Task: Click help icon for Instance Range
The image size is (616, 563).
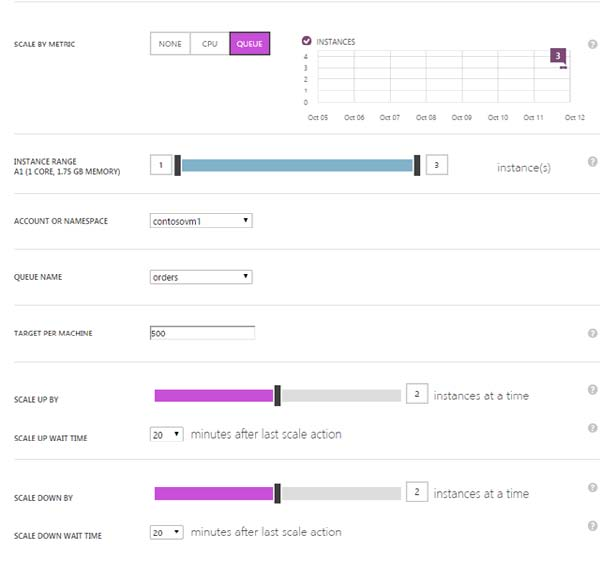Action: tap(592, 162)
